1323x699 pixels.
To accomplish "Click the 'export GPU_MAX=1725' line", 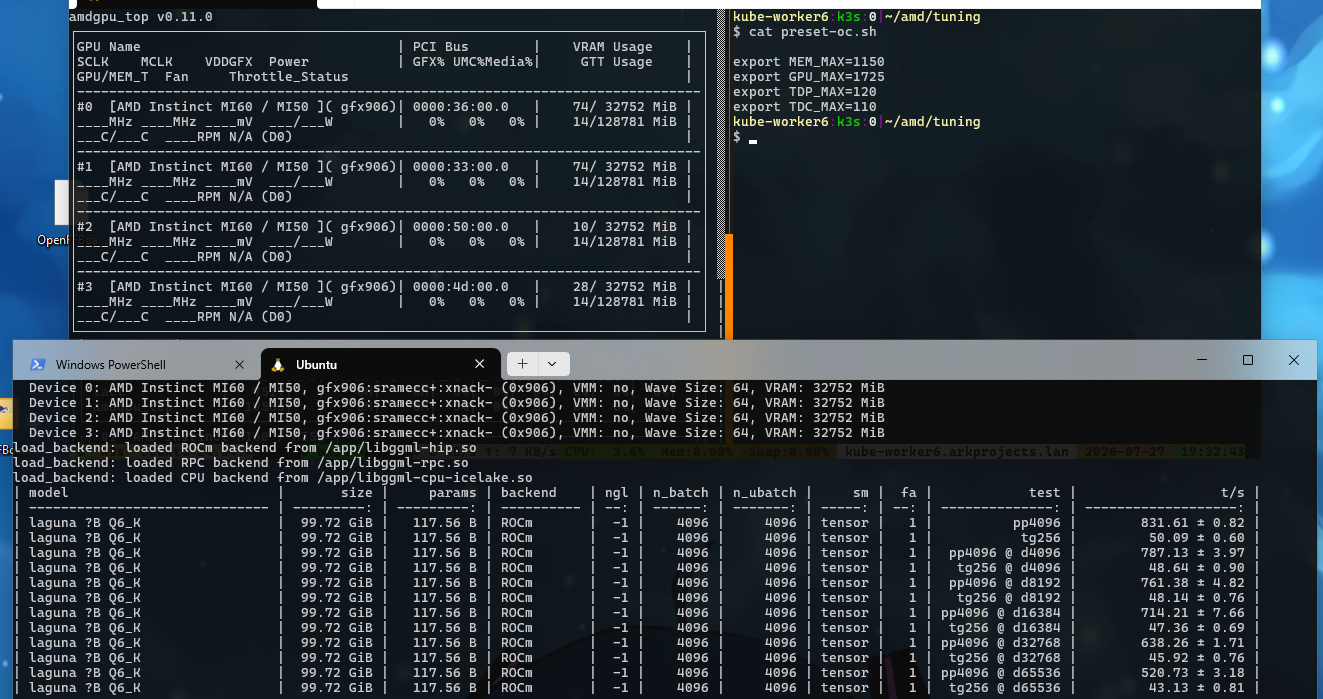I will click(x=809, y=77).
